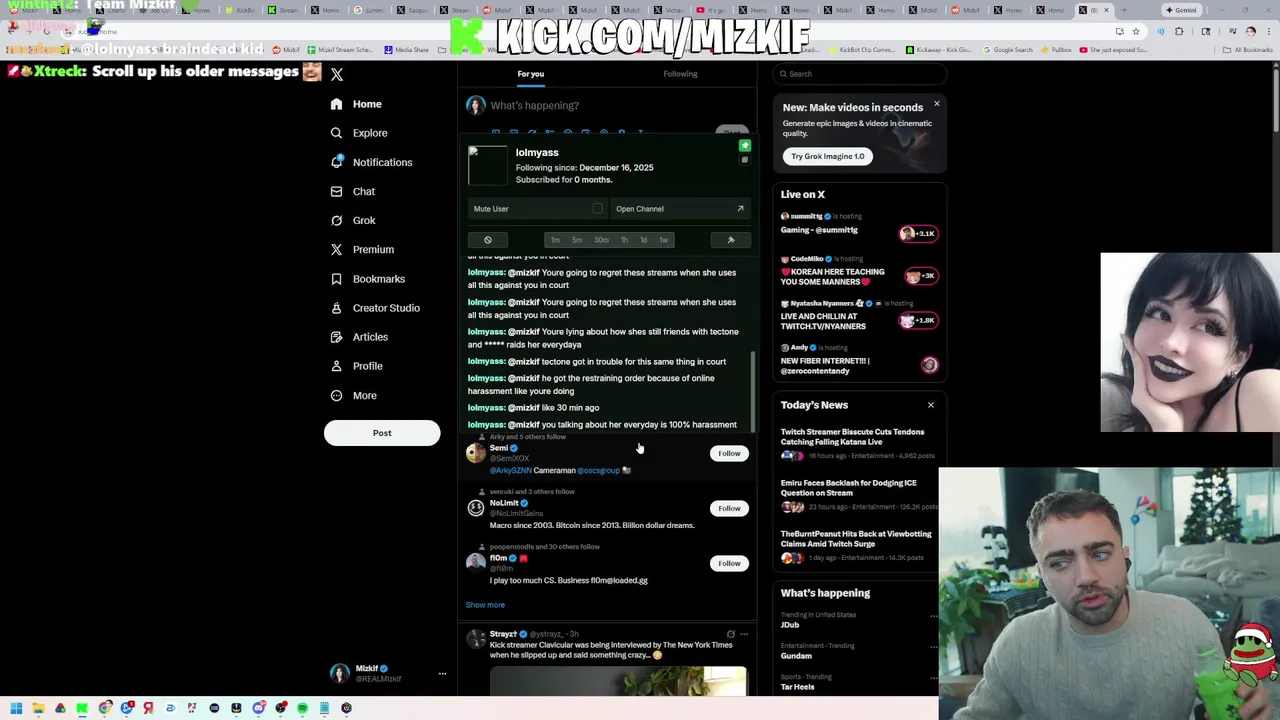The width and height of the screenshot is (1280, 720).
Task: Open File Explorer from taskbar
Action: pyautogui.click(x=38, y=708)
